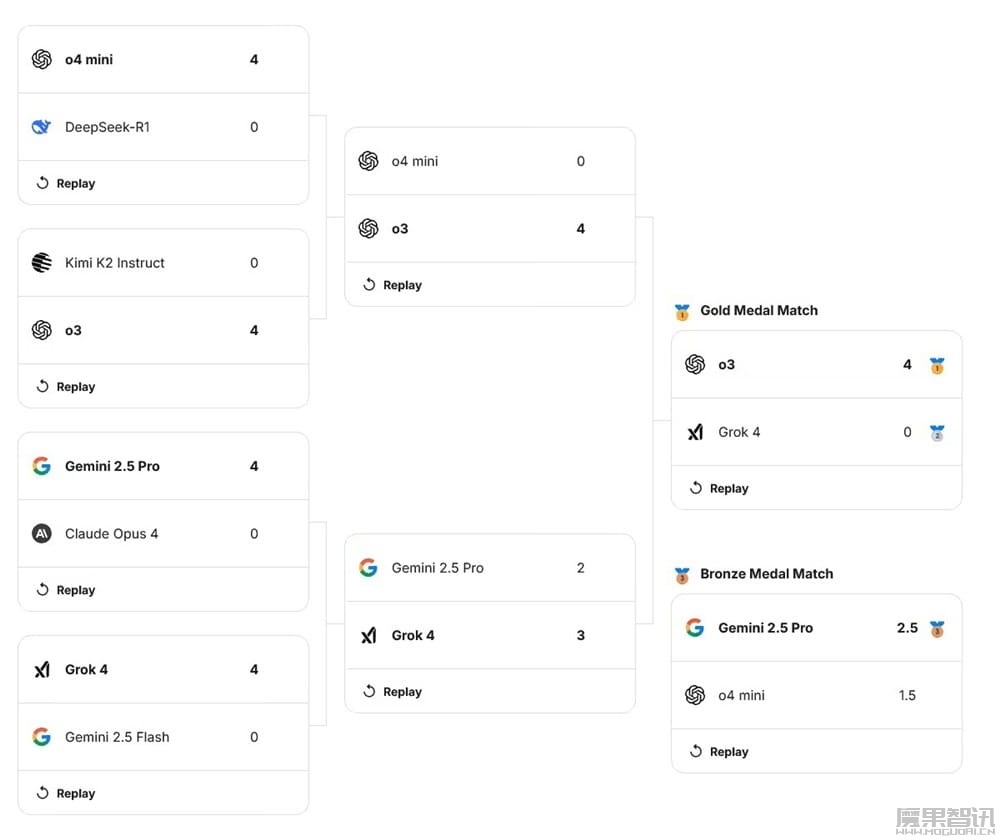Image resolution: width=1000 pixels, height=840 pixels.
Task: Select the DeepSeek-R1 name
Action: [107, 127]
